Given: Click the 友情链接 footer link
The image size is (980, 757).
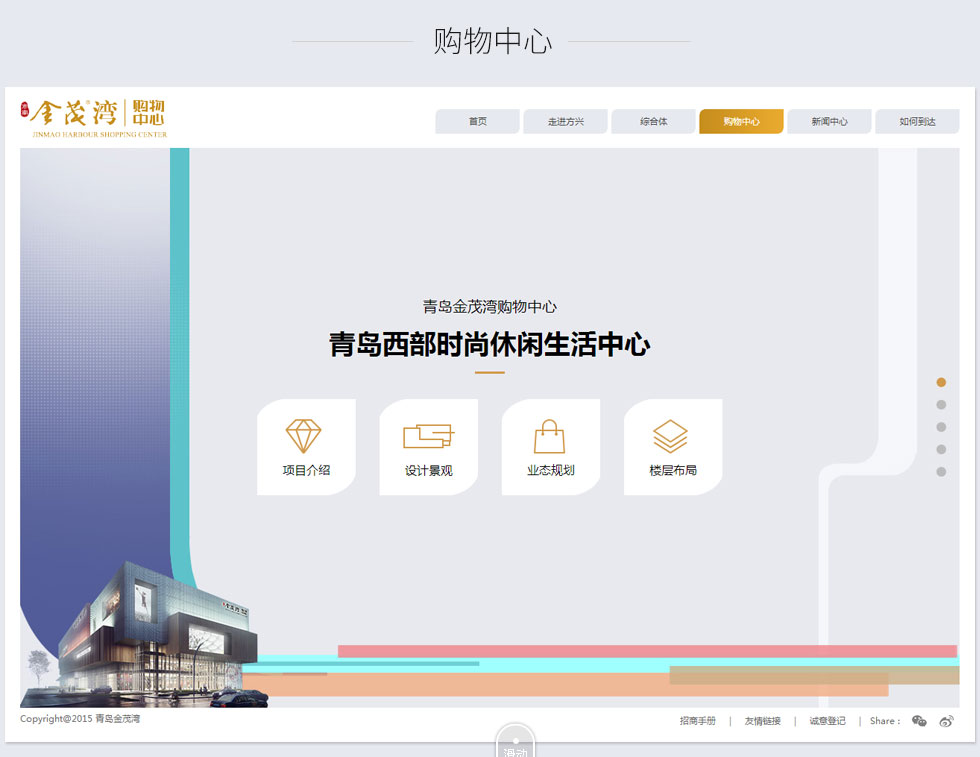Looking at the screenshot, I should [x=762, y=721].
